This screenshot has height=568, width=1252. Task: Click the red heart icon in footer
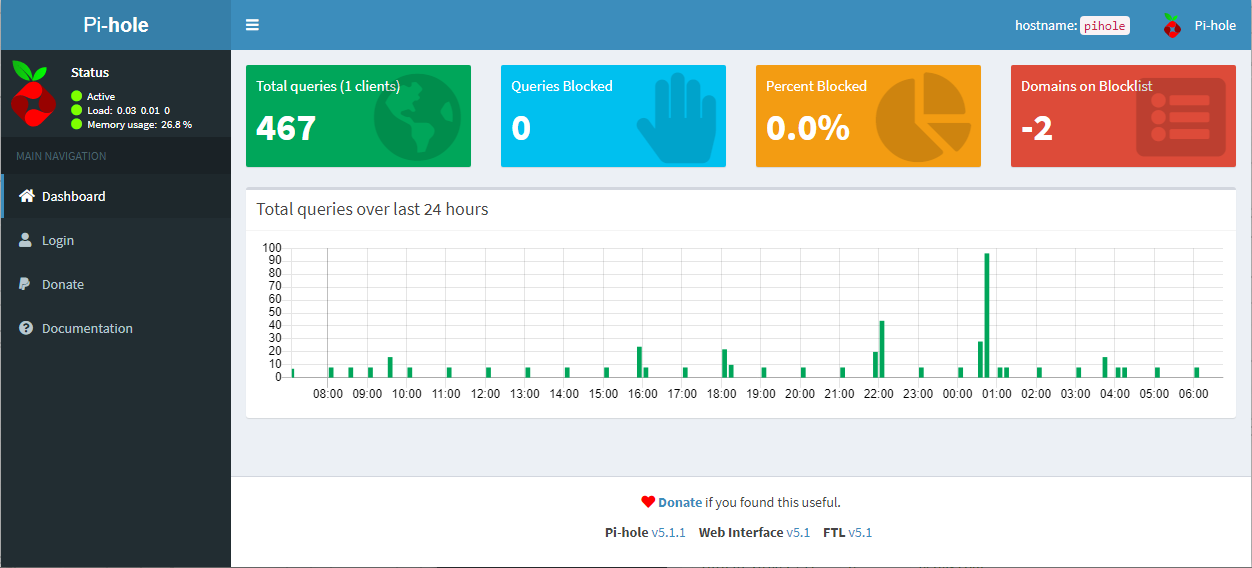click(648, 502)
